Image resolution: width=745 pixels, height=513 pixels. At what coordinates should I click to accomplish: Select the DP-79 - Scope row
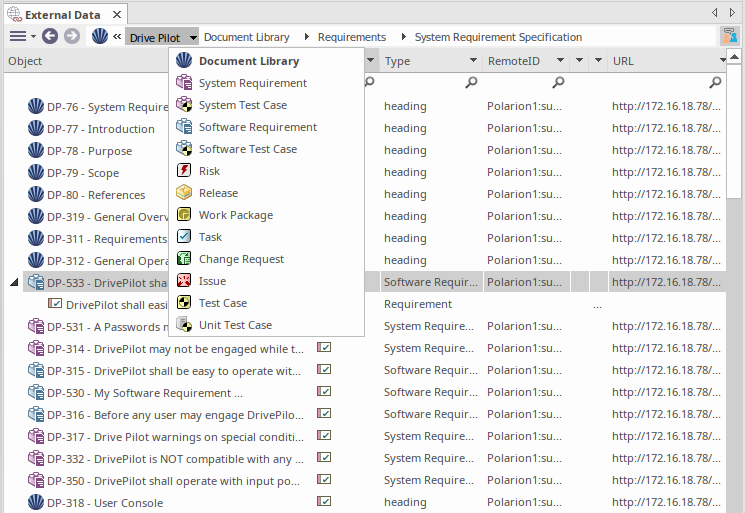(x=83, y=173)
